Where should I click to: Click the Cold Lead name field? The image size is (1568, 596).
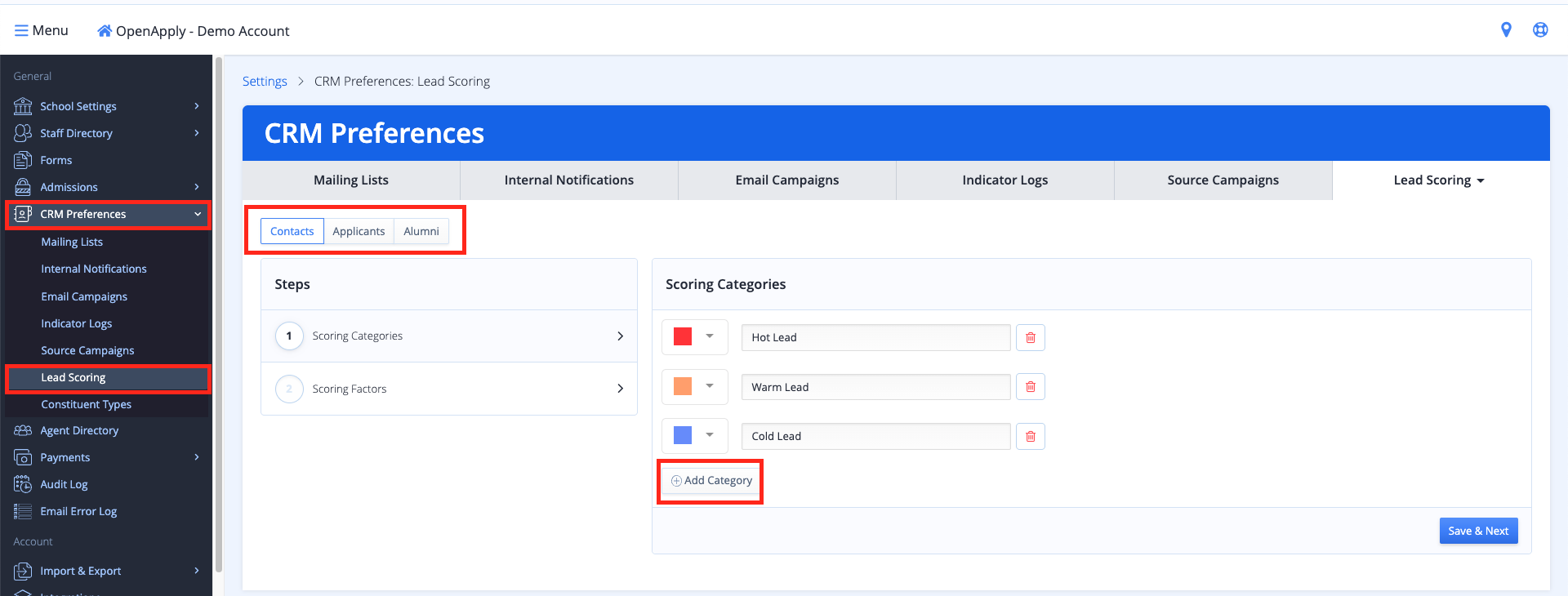click(875, 437)
